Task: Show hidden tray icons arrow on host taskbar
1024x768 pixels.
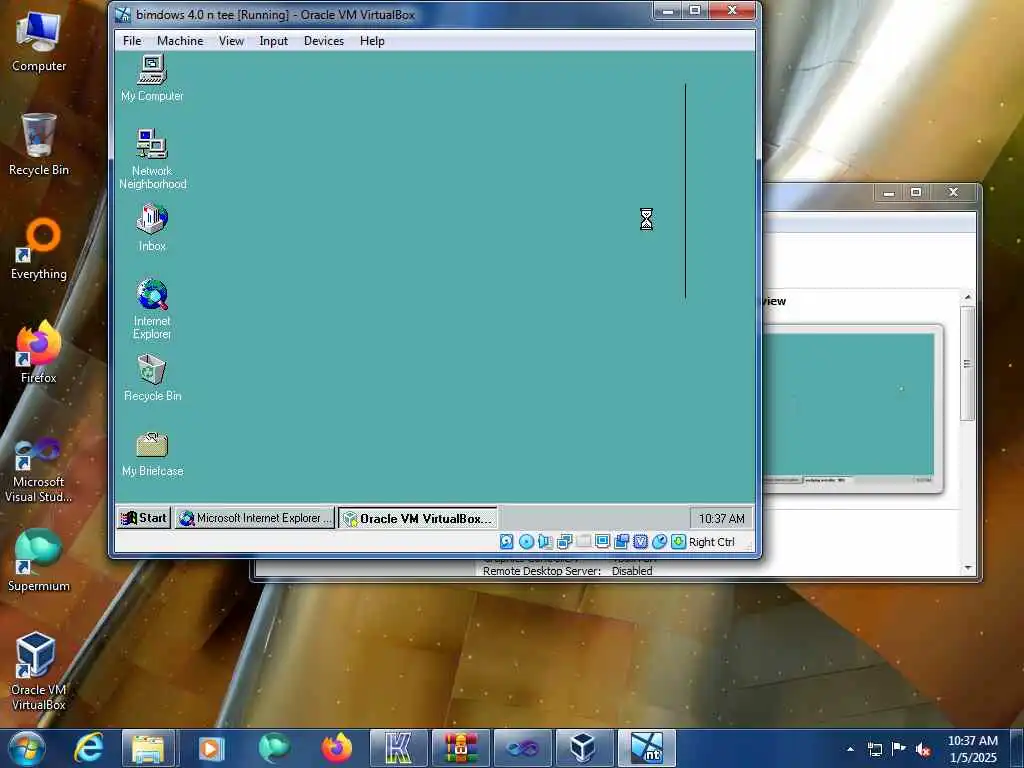Action: 850,749
